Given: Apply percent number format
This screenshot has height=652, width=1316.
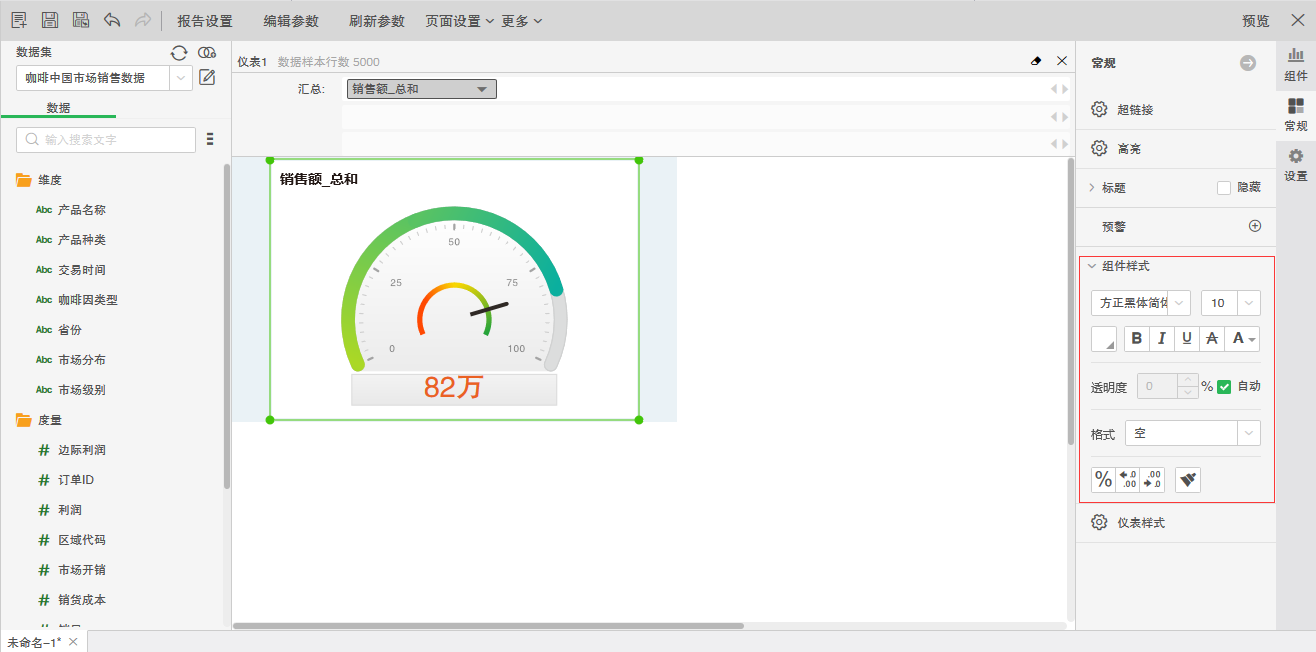Looking at the screenshot, I should (1103, 480).
